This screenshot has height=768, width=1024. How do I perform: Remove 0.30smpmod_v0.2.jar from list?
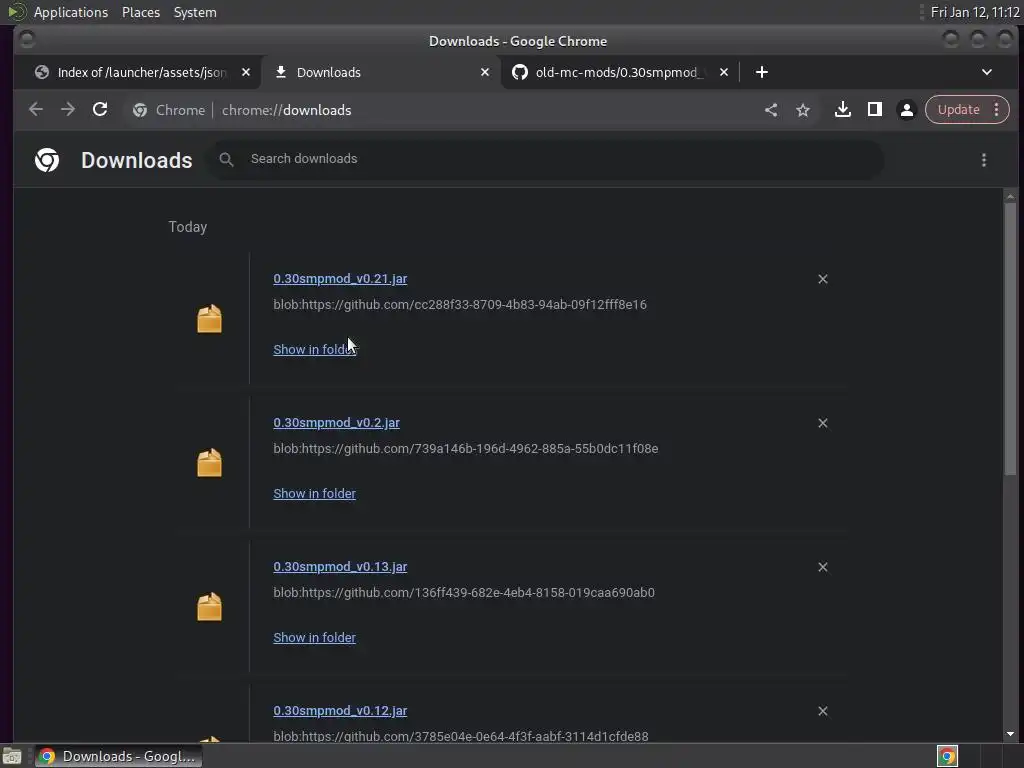click(823, 423)
